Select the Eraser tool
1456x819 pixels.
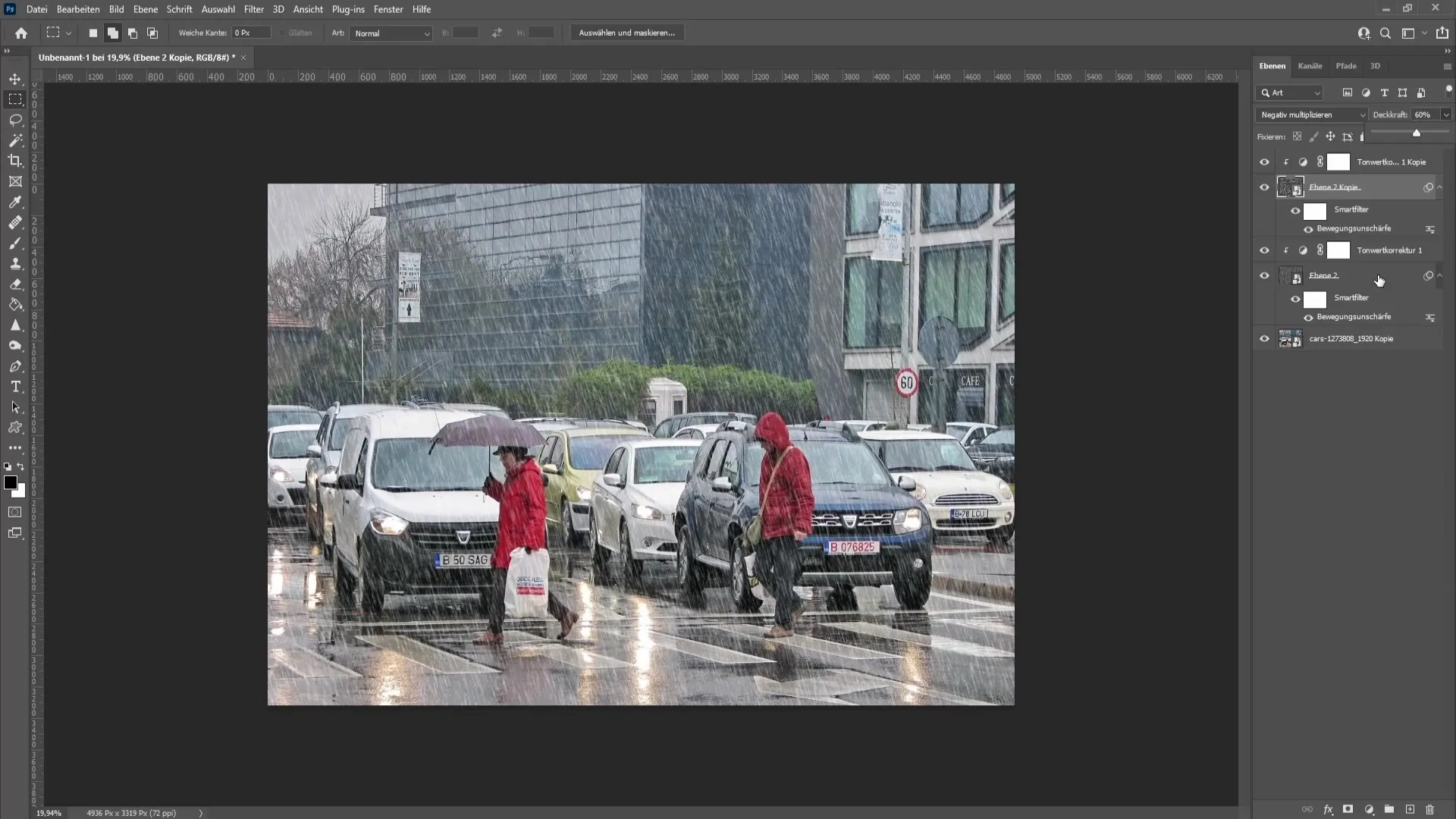15,284
